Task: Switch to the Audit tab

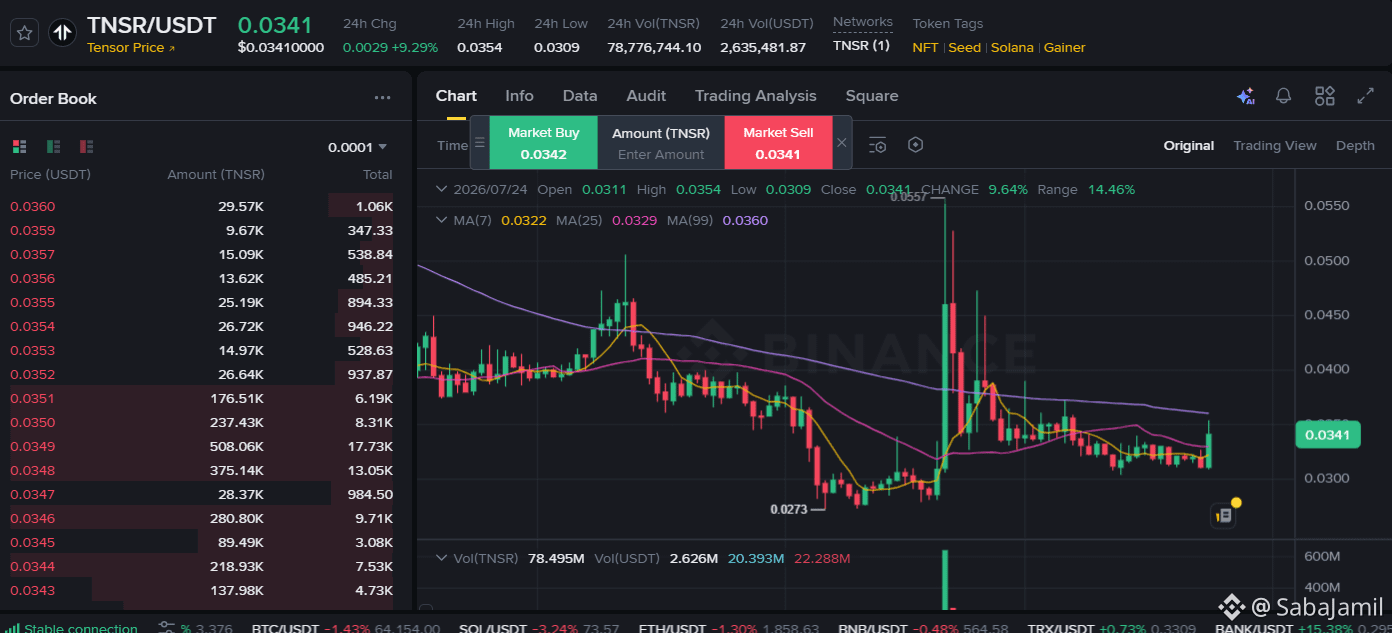Action: (x=646, y=96)
